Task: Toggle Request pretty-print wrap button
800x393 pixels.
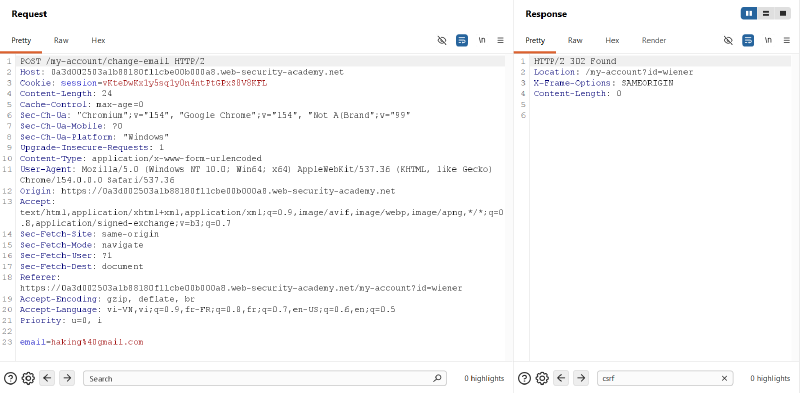Action: pyautogui.click(x=462, y=40)
